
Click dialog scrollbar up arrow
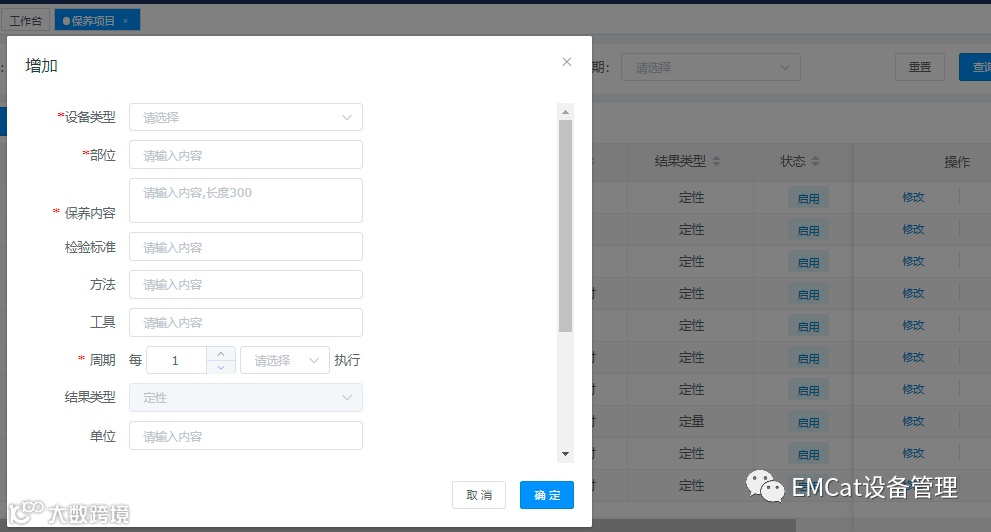pos(566,112)
